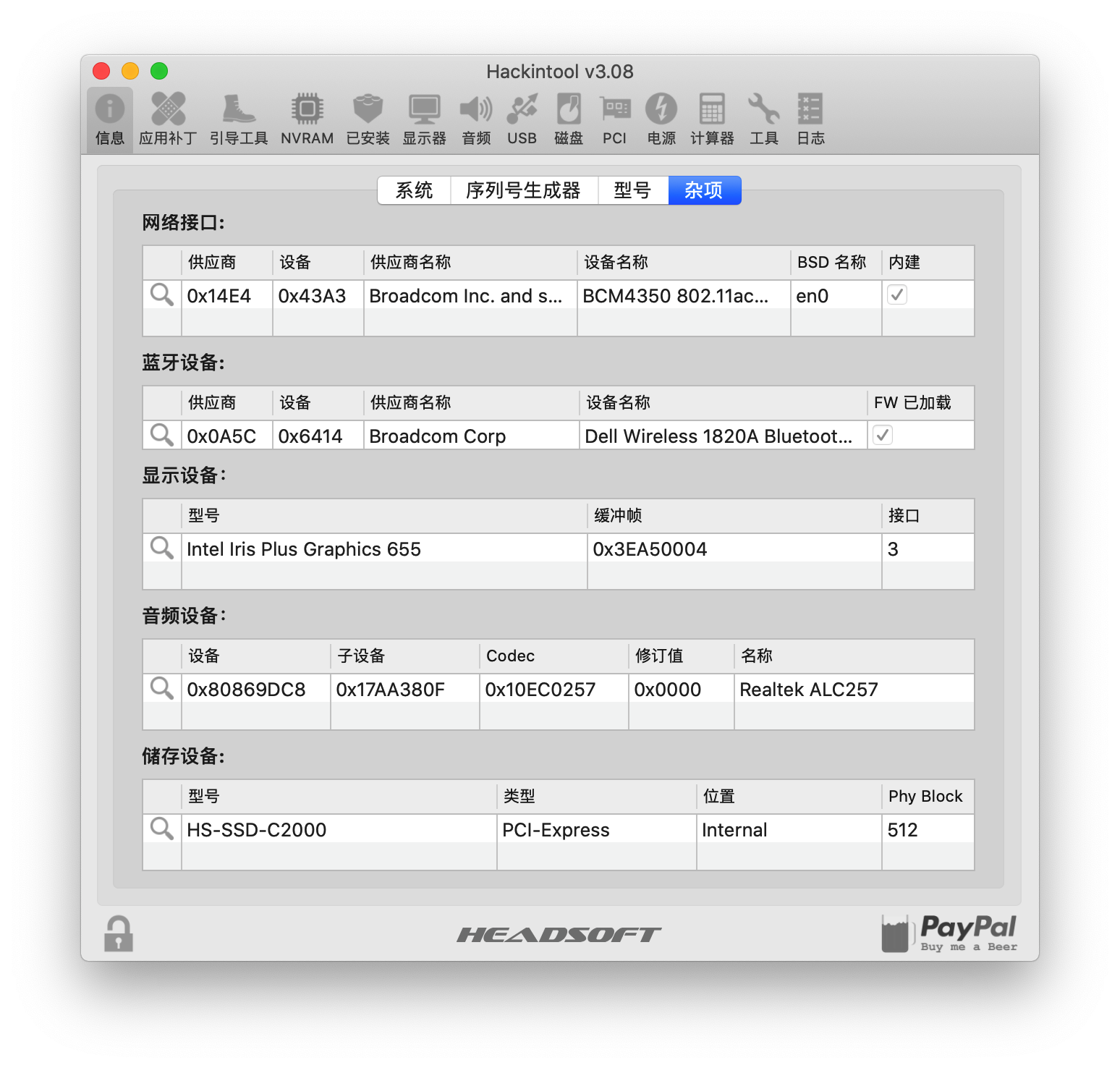Select the 杂项 tab
The height and width of the screenshot is (1068, 1120).
(704, 190)
